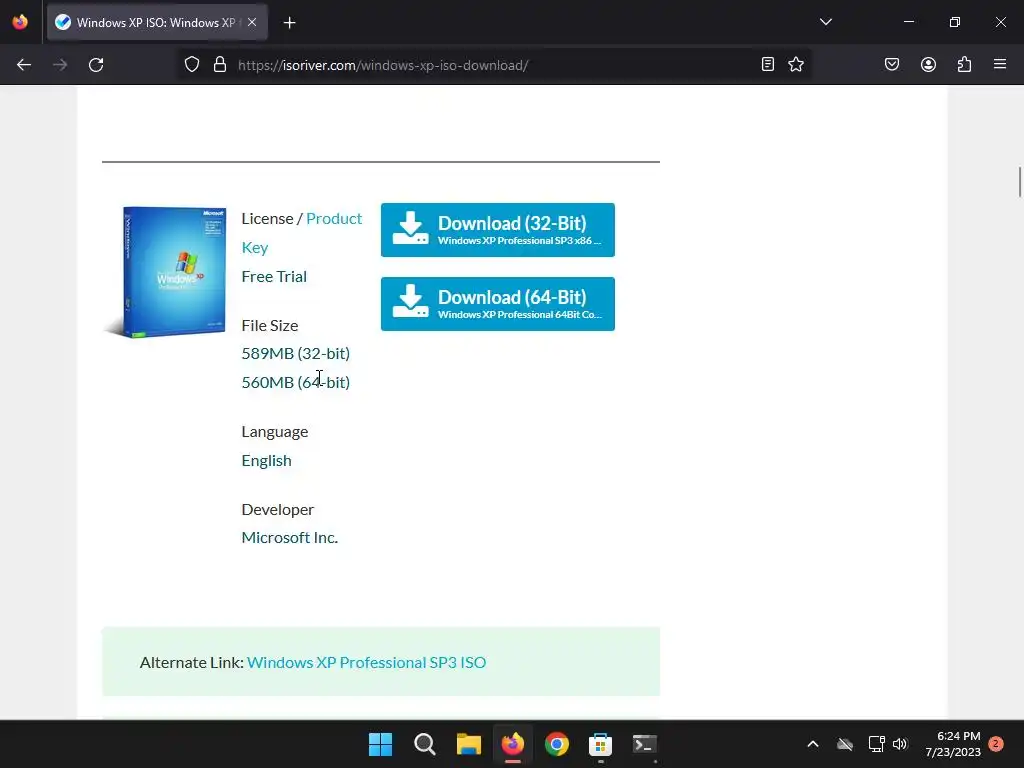Bookmark this page with the star icon

(796, 64)
